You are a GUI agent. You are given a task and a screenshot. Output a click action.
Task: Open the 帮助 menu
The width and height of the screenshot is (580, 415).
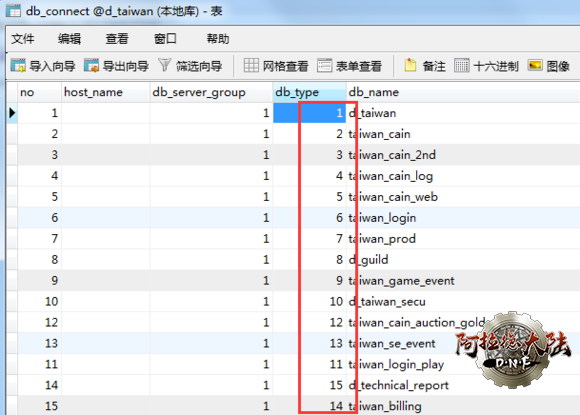point(218,38)
